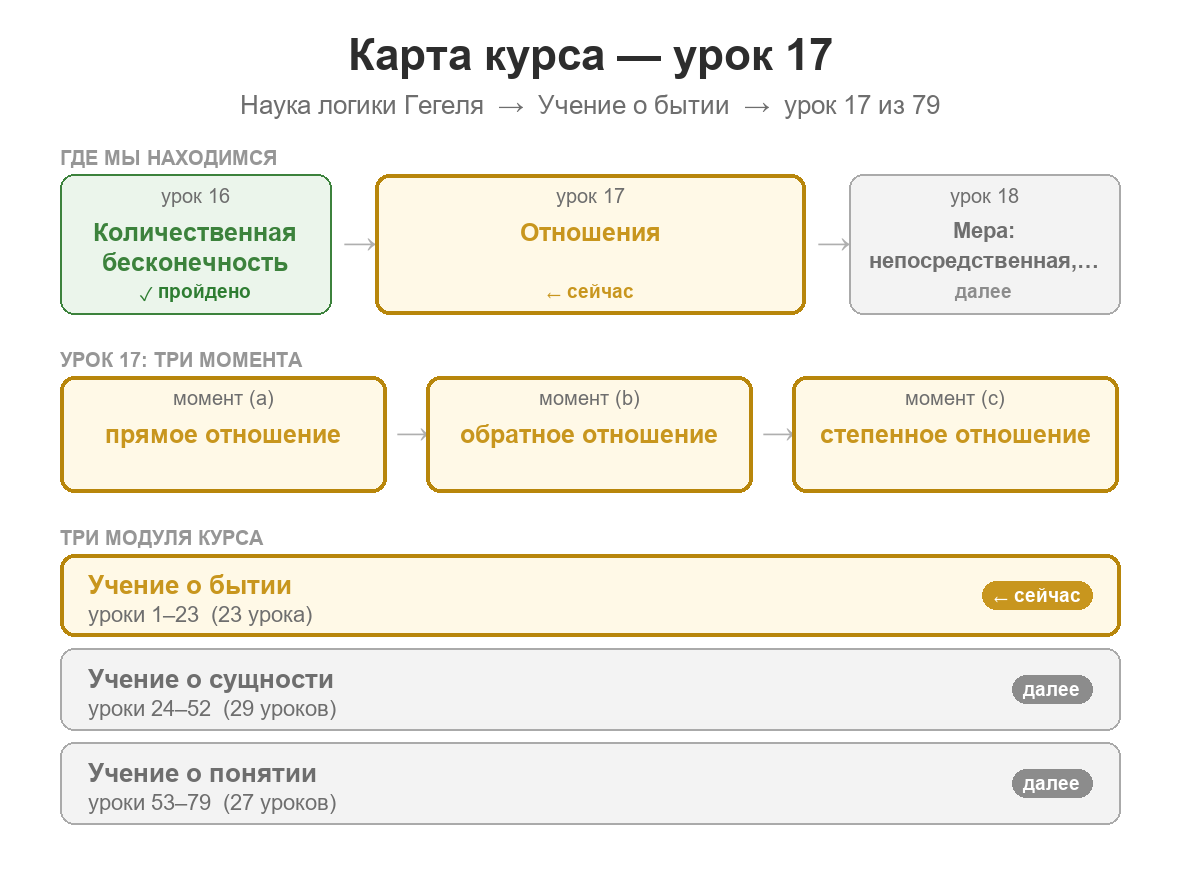The height and width of the screenshot is (870, 1180).
Task: Open the lesson 18 card Мера
Action: click(x=984, y=245)
